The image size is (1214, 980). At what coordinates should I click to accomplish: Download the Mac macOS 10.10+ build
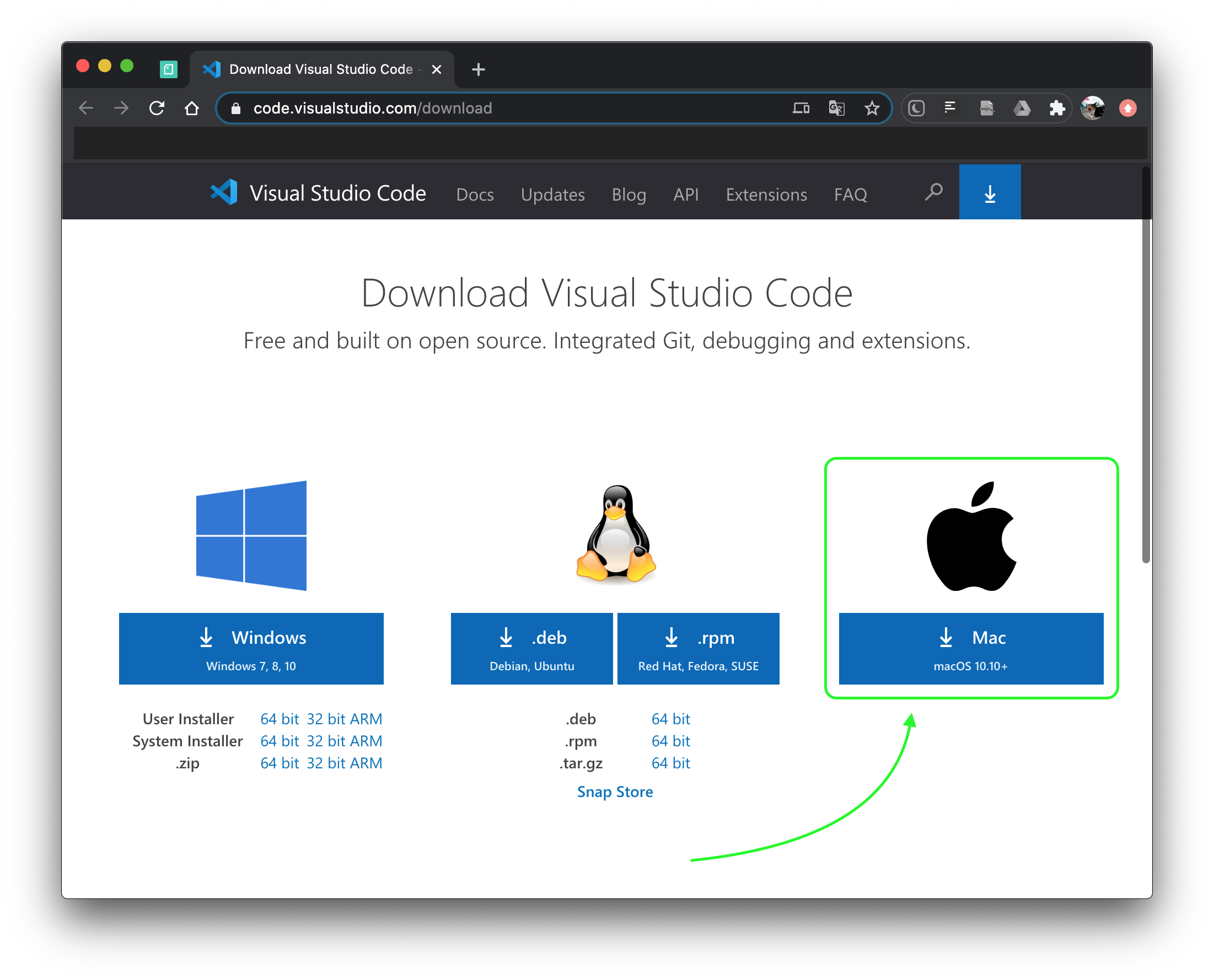[x=971, y=648]
